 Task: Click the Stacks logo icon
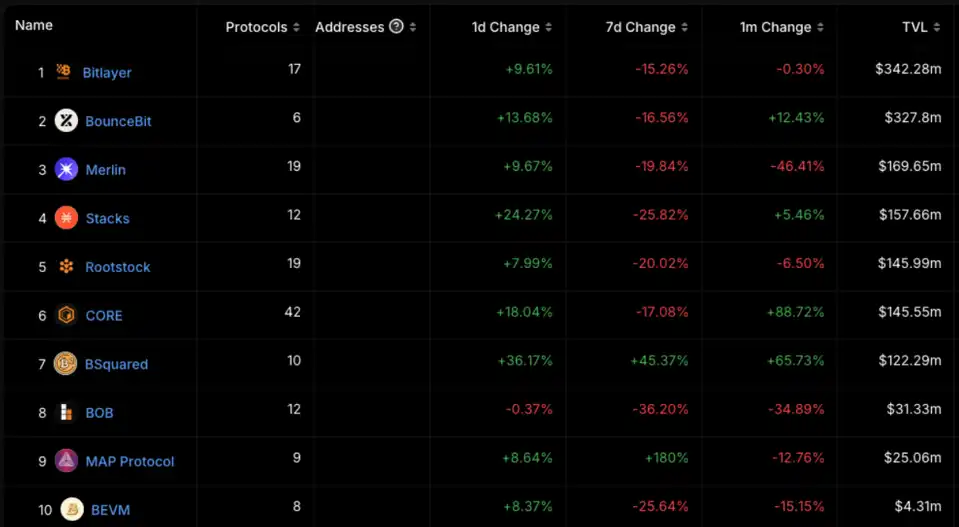click(x=66, y=218)
